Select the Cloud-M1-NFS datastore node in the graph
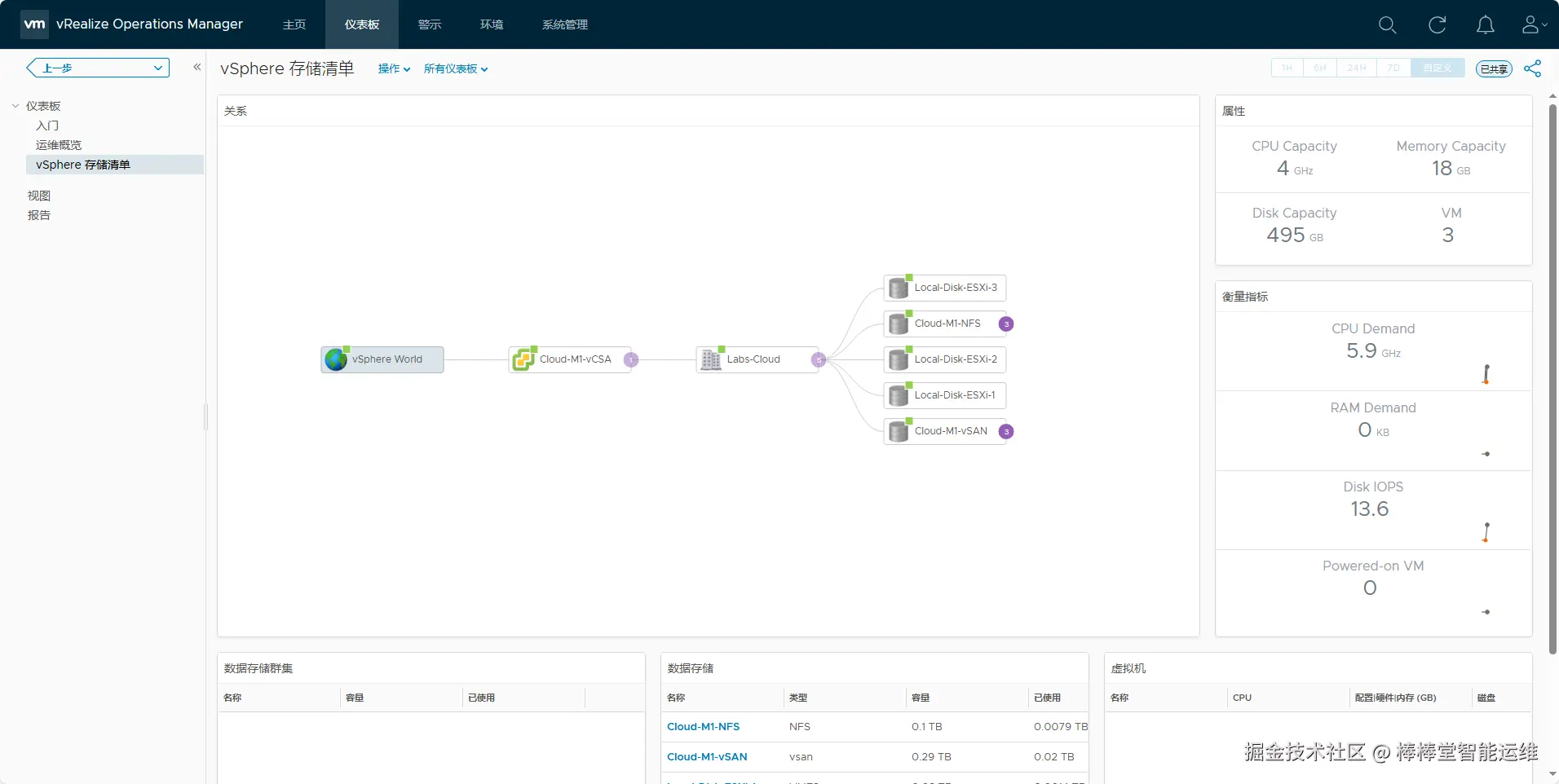1559x784 pixels. pos(945,324)
